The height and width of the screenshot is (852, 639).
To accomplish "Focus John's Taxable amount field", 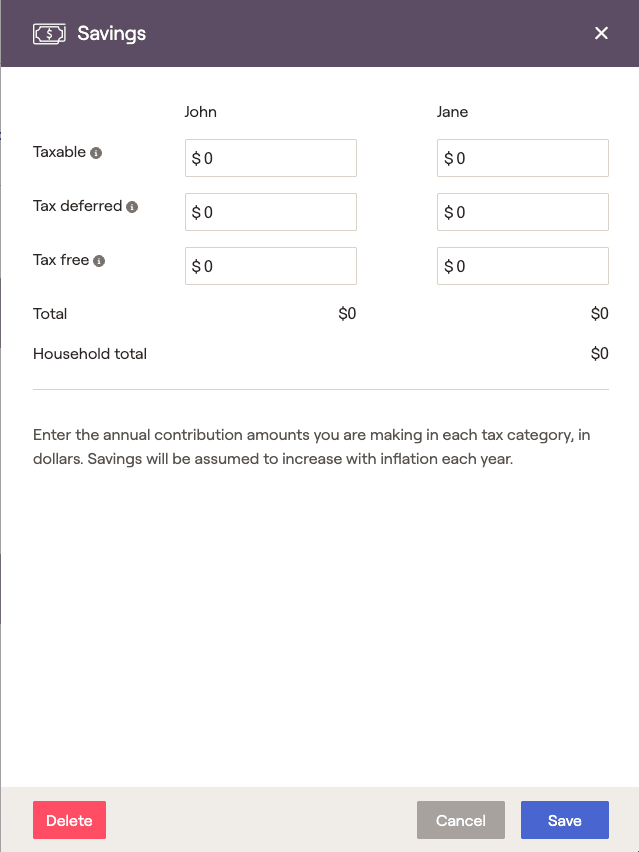I will click(x=271, y=158).
